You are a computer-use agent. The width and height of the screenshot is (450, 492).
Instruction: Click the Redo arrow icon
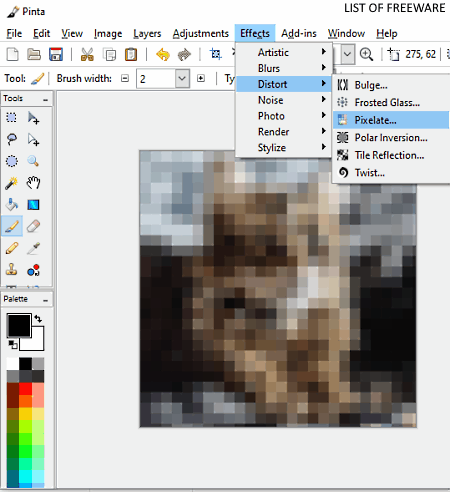point(184,54)
